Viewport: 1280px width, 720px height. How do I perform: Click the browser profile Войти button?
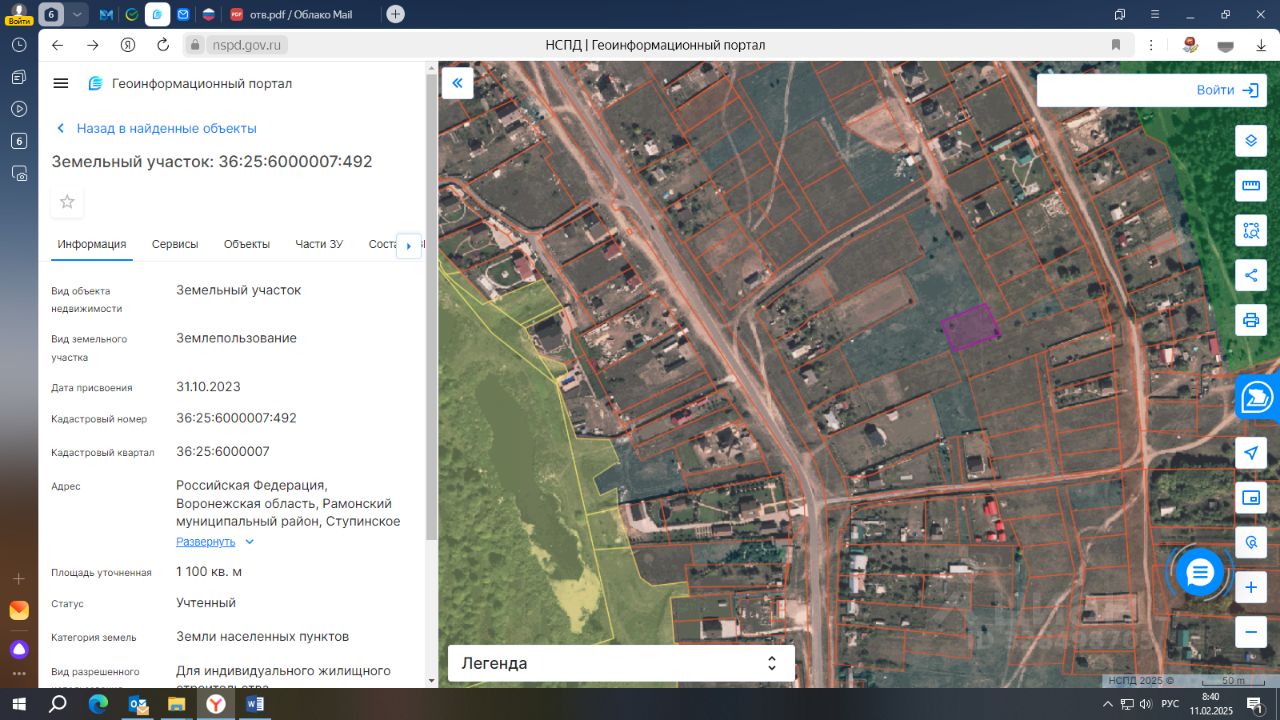click(18, 13)
